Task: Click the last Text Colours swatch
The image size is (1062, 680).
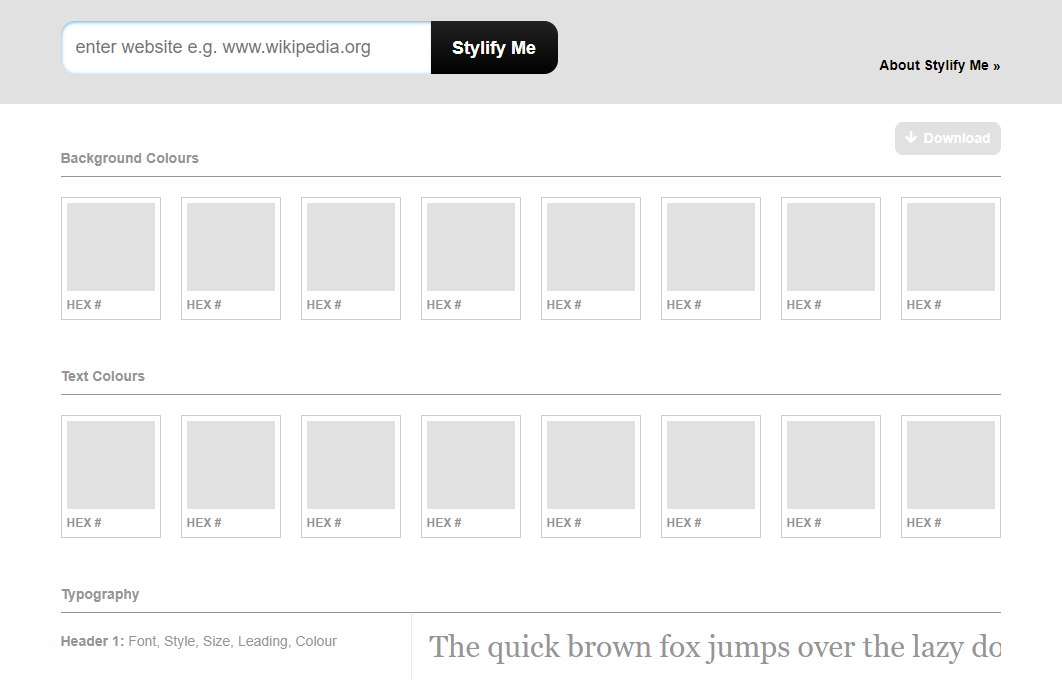Action: tap(951, 466)
